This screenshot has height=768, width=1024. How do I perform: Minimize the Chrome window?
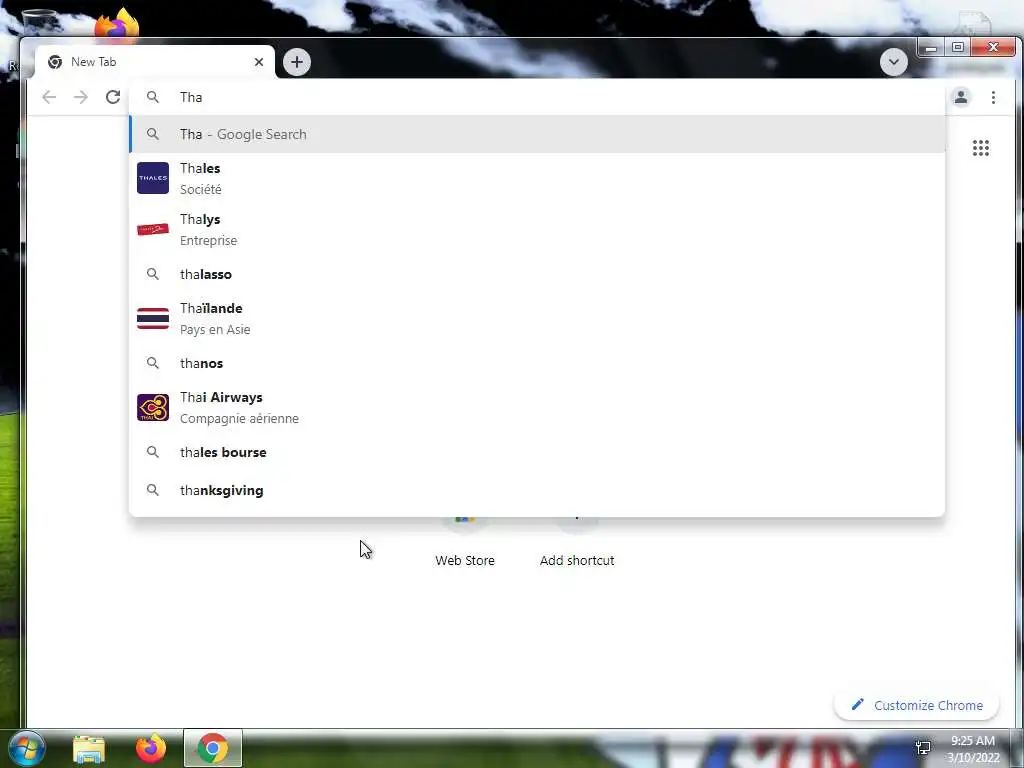(931, 48)
